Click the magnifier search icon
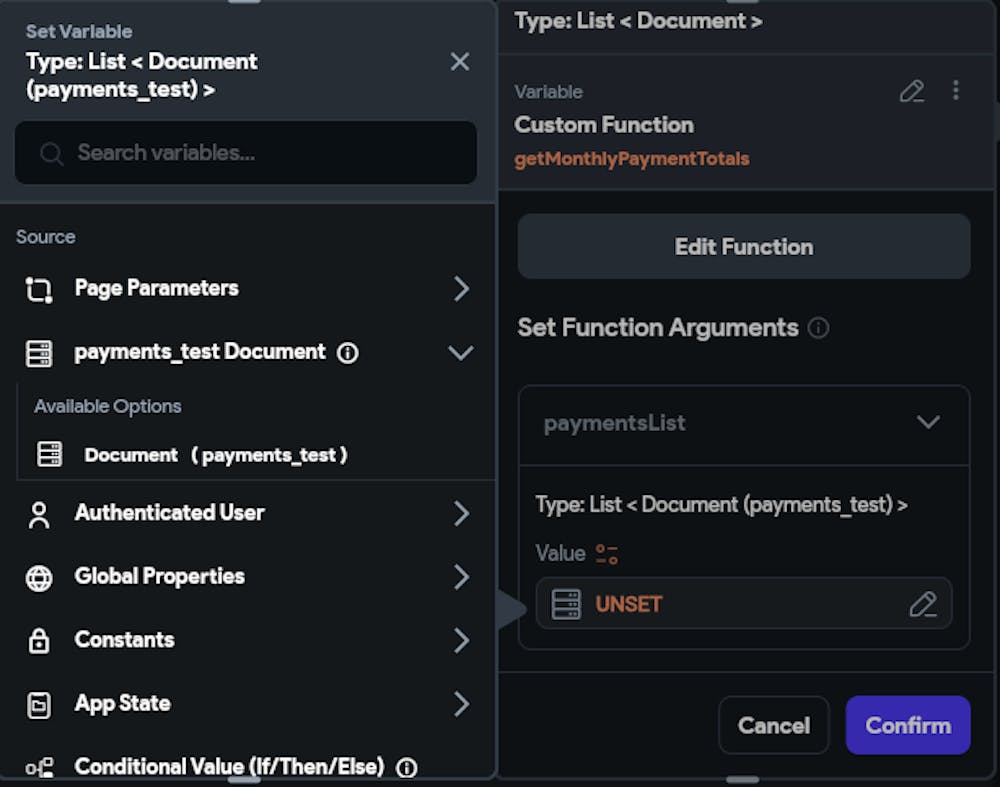 pos(51,153)
